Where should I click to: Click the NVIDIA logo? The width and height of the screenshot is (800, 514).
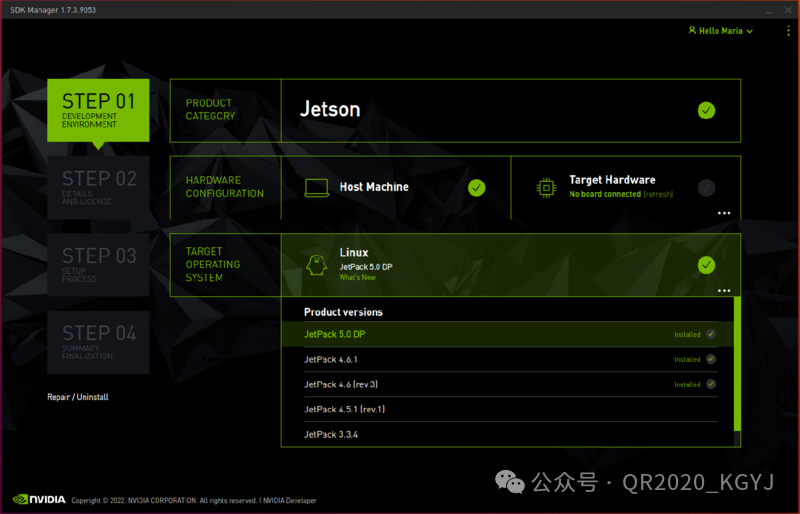39,499
